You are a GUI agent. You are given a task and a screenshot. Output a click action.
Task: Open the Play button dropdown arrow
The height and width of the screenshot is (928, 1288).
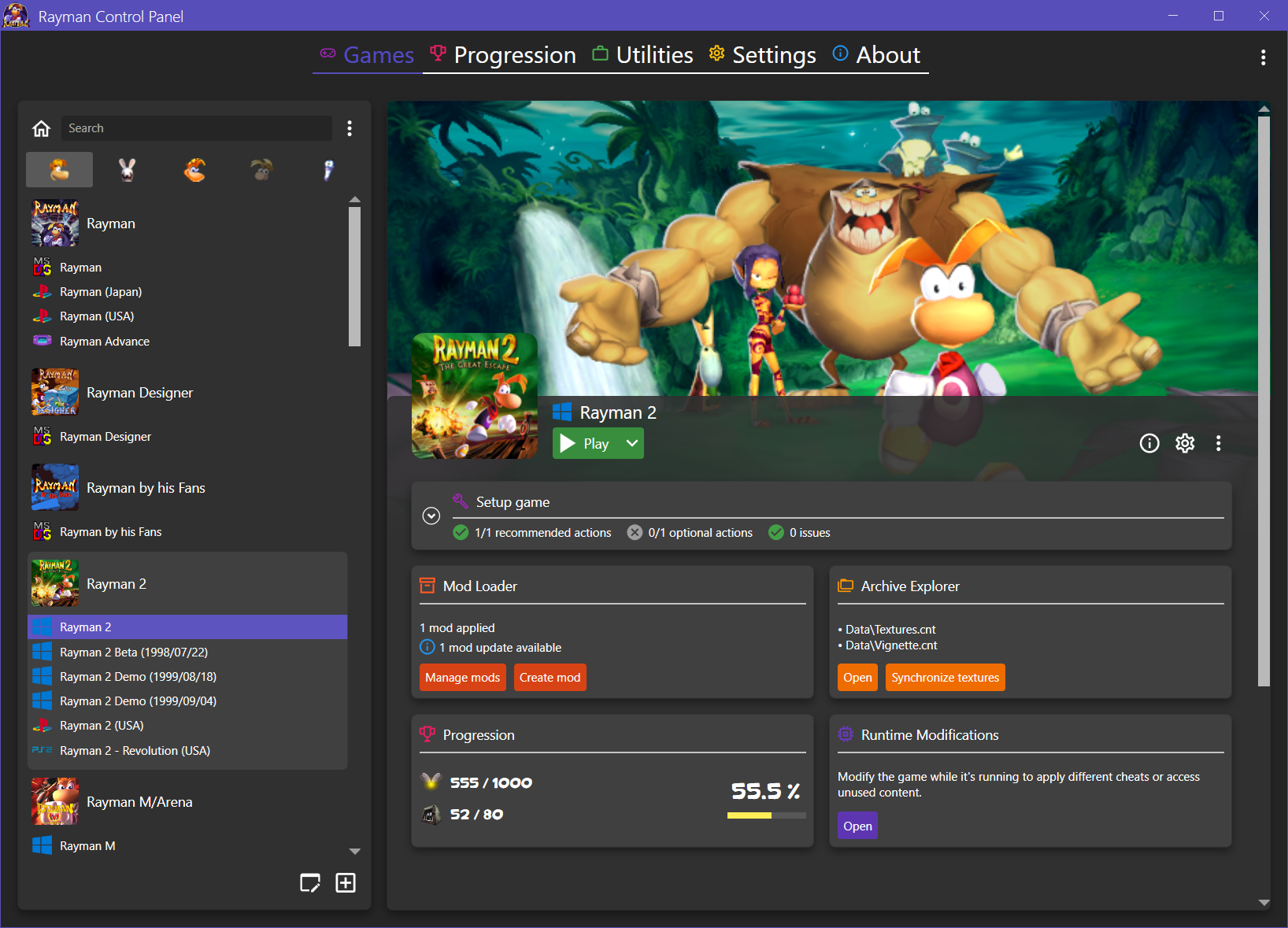(x=631, y=443)
